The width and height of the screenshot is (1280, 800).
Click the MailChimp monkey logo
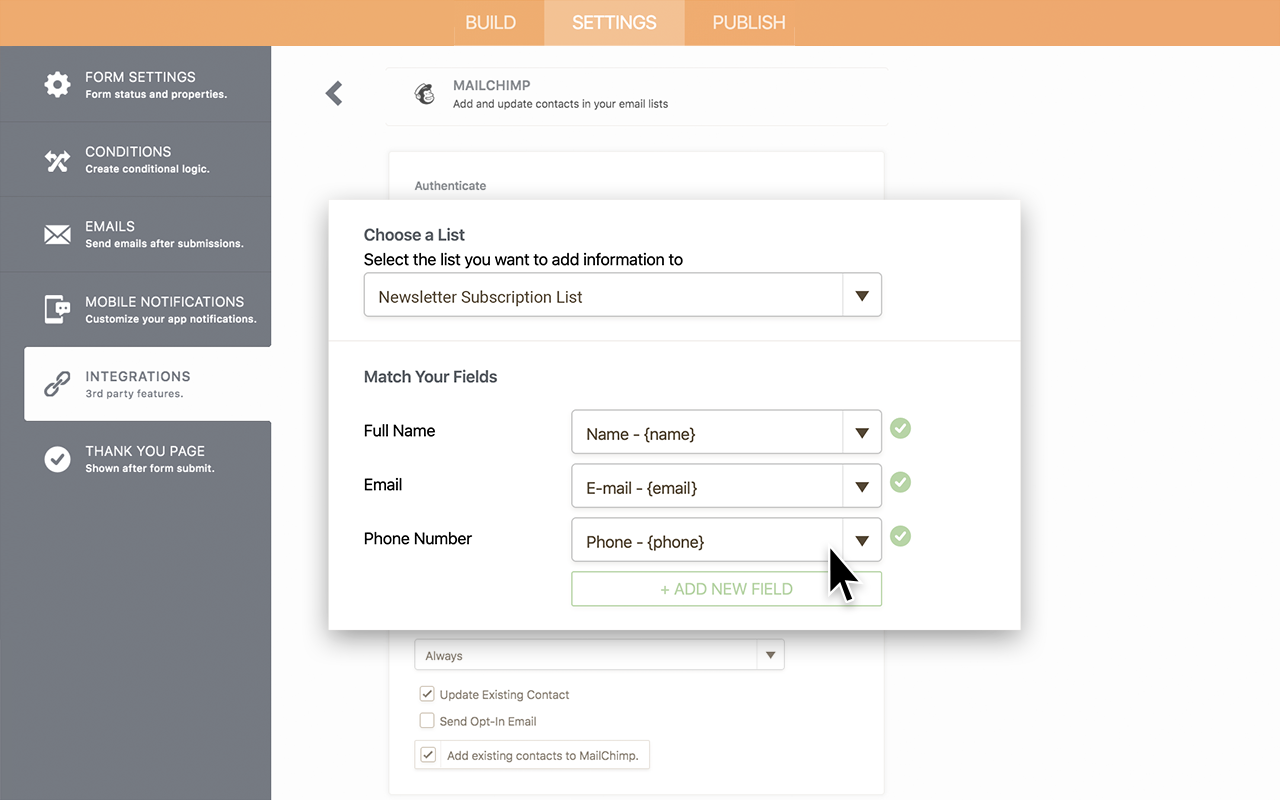(x=424, y=94)
